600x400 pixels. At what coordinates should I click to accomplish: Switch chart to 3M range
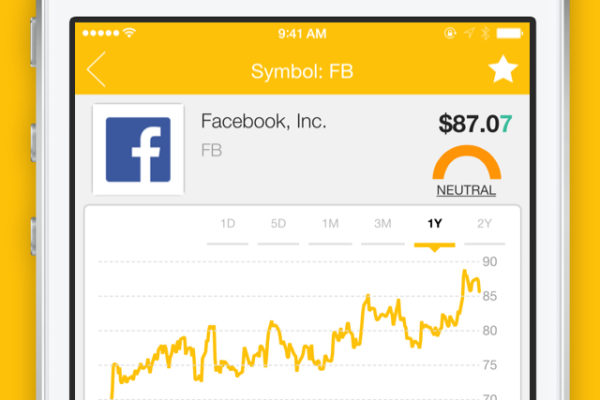(x=383, y=224)
